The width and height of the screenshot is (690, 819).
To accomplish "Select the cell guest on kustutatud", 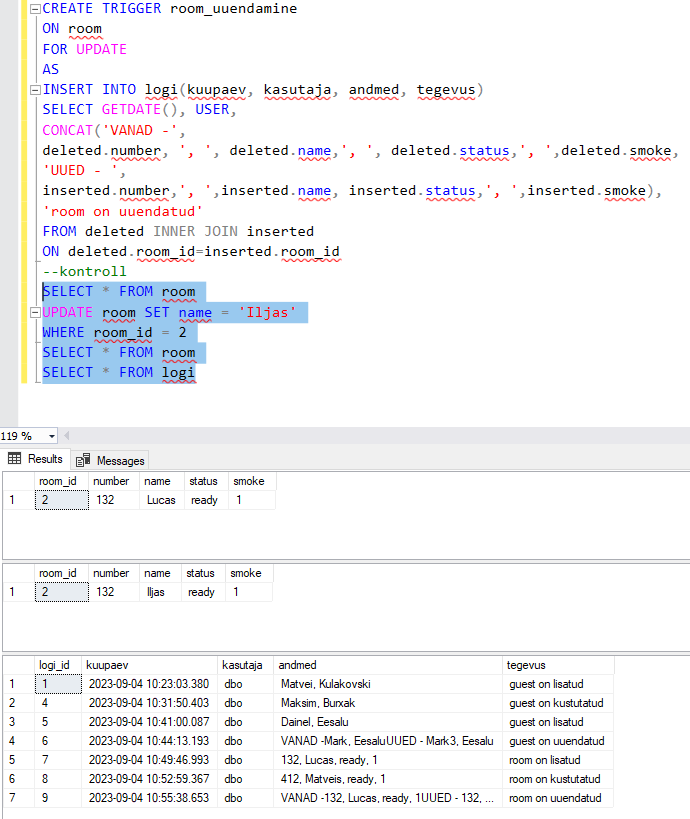I will tap(558, 703).
